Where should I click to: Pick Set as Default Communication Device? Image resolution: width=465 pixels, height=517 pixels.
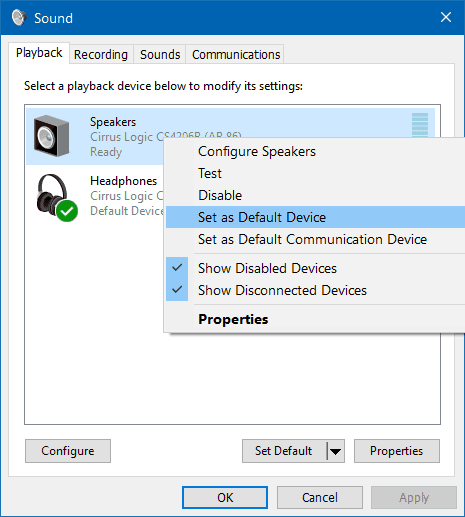[315, 239]
